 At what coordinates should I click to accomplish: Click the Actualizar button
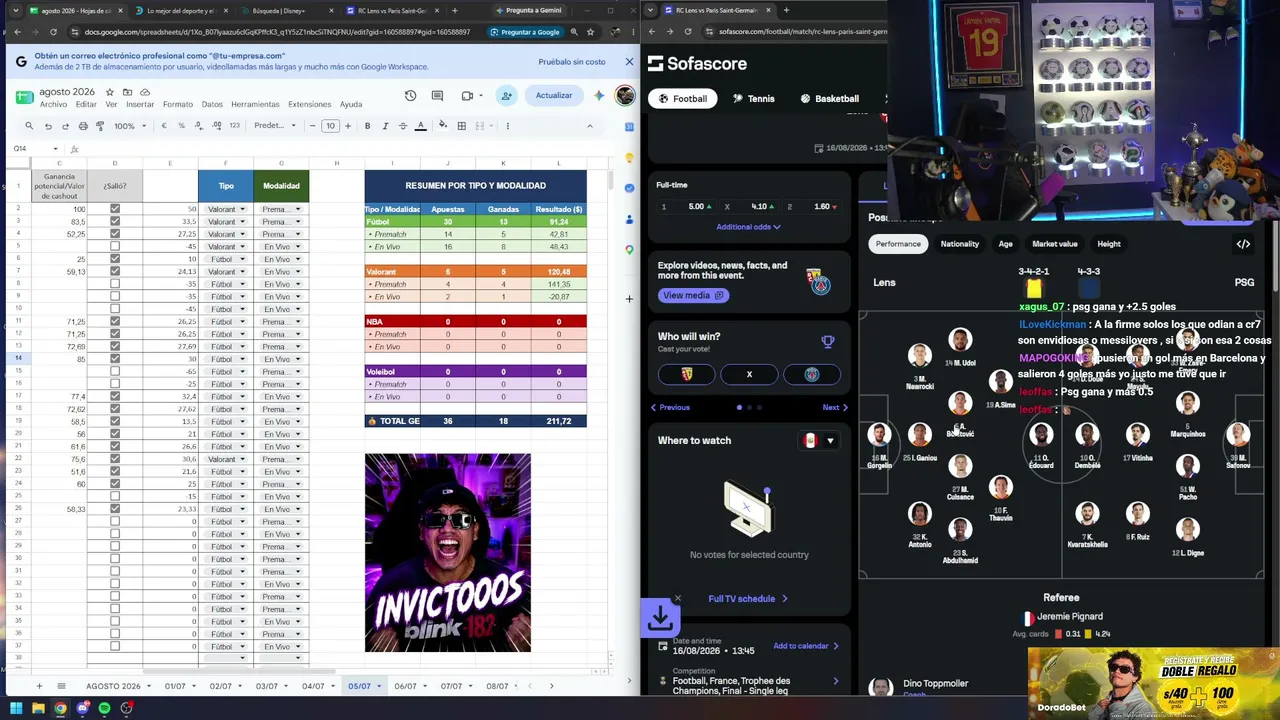(x=554, y=96)
